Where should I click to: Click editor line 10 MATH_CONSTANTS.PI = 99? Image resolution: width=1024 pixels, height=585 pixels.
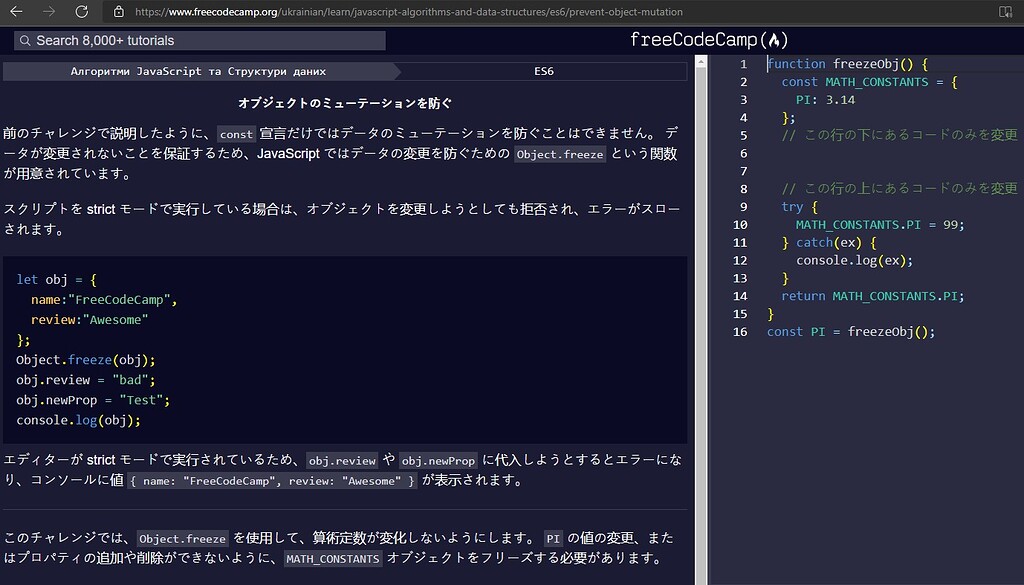click(879, 225)
